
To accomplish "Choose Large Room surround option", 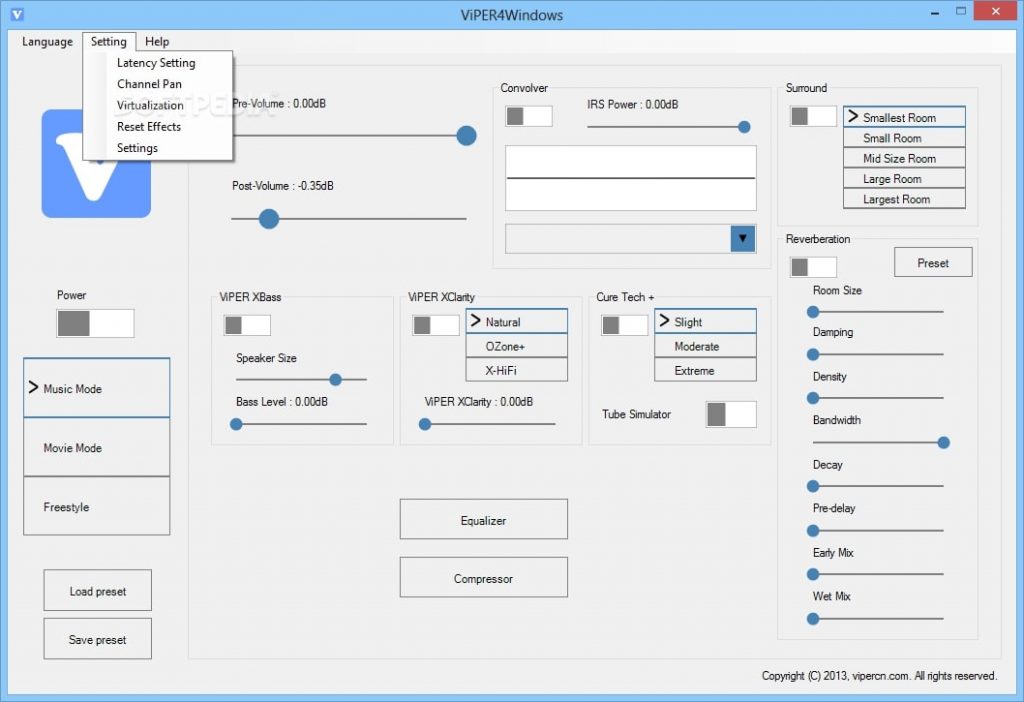I will [x=904, y=178].
